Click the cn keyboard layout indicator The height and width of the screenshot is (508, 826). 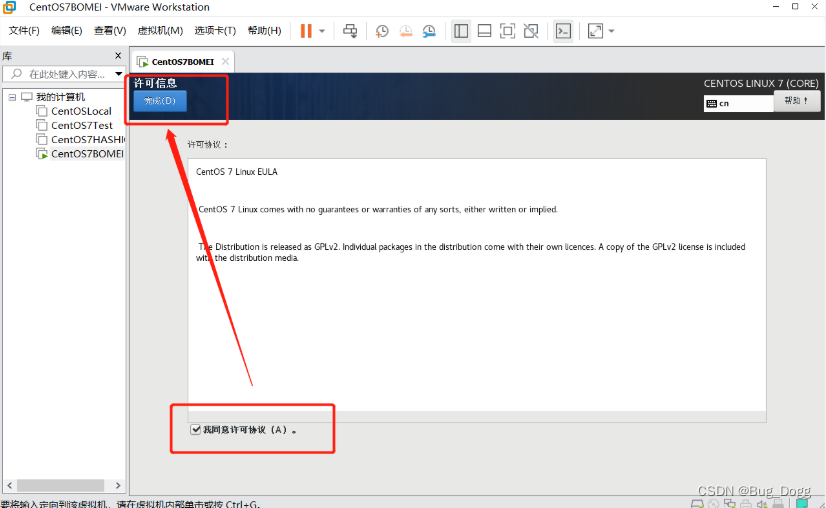(739, 103)
